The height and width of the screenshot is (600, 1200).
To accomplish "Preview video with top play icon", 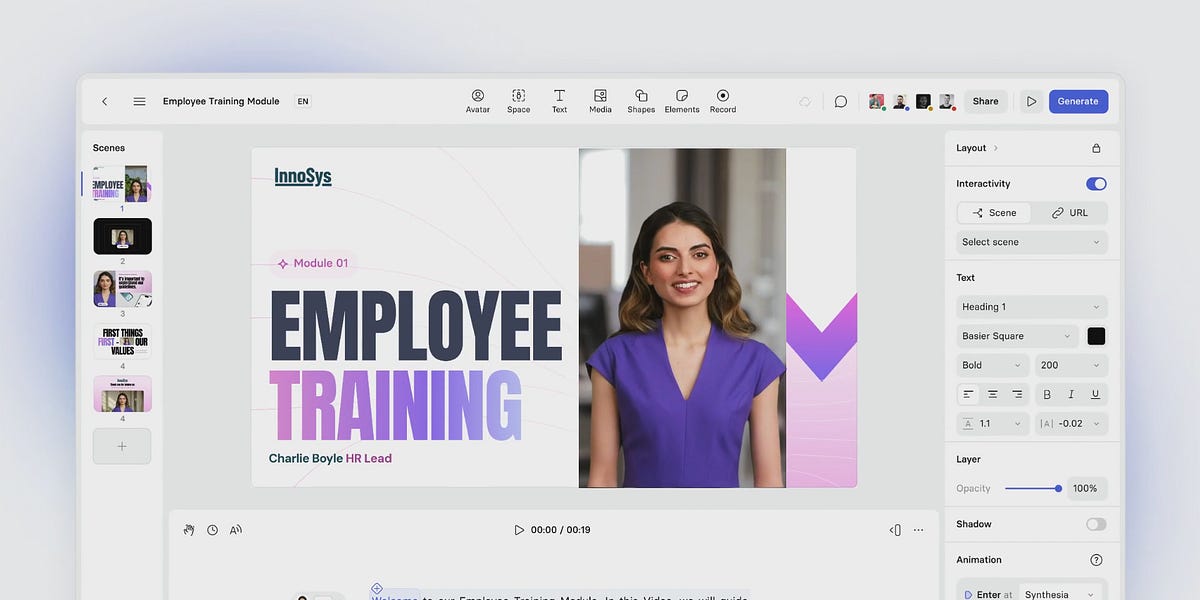I will pos(1031,101).
